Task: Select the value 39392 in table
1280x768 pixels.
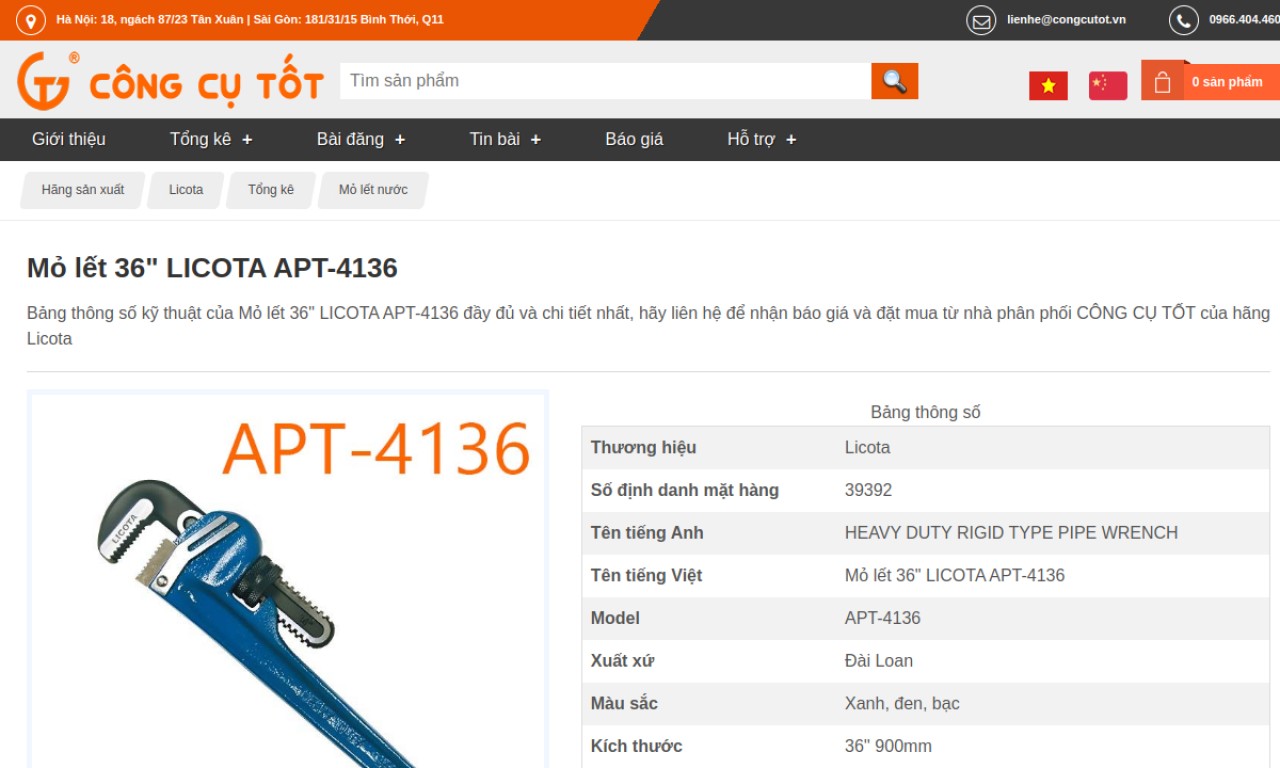Action: [868, 490]
